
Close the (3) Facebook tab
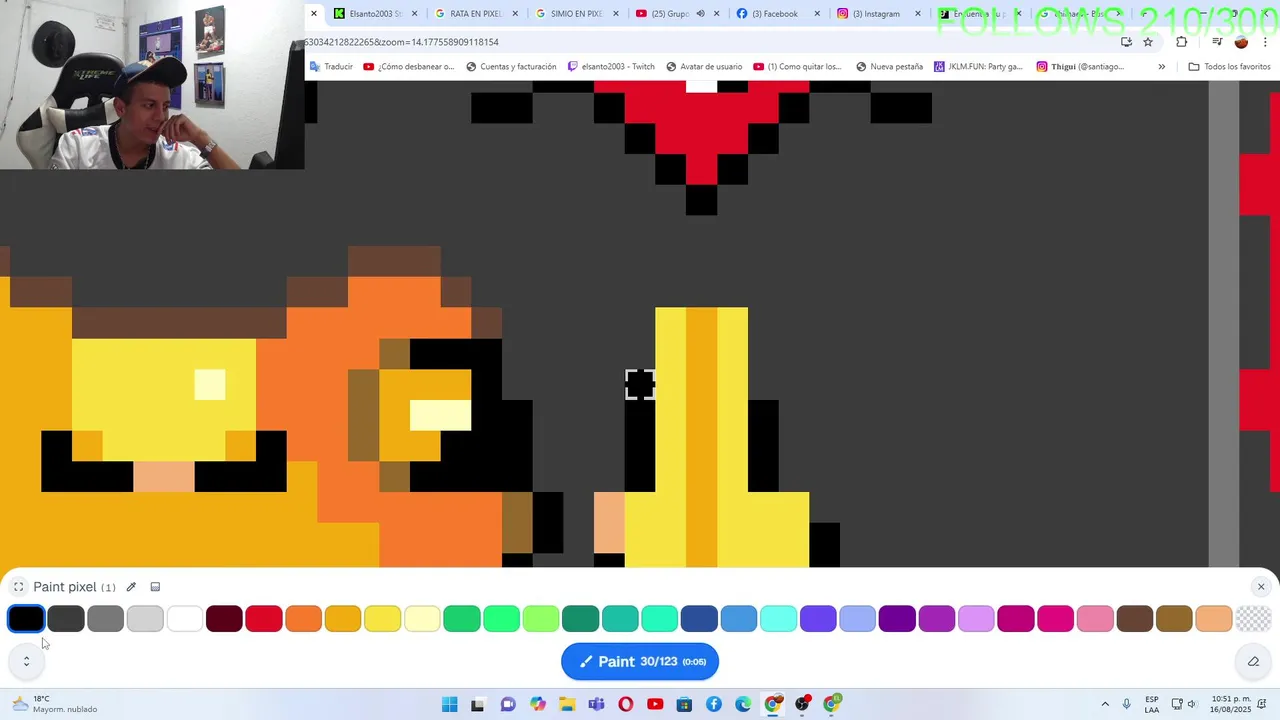coord(817,14)
